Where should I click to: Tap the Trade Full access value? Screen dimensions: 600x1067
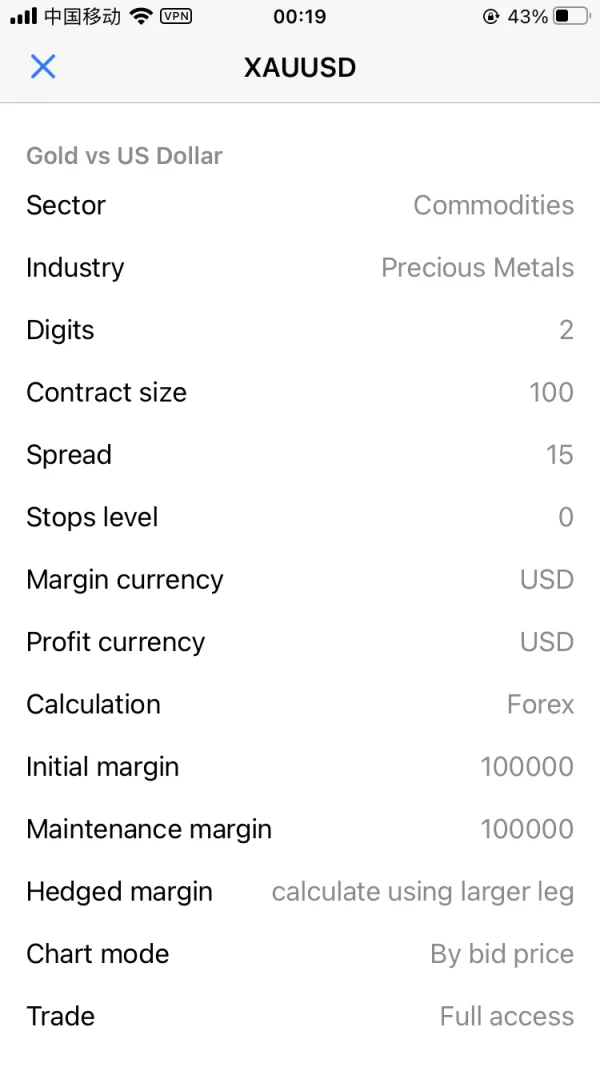506,1016
